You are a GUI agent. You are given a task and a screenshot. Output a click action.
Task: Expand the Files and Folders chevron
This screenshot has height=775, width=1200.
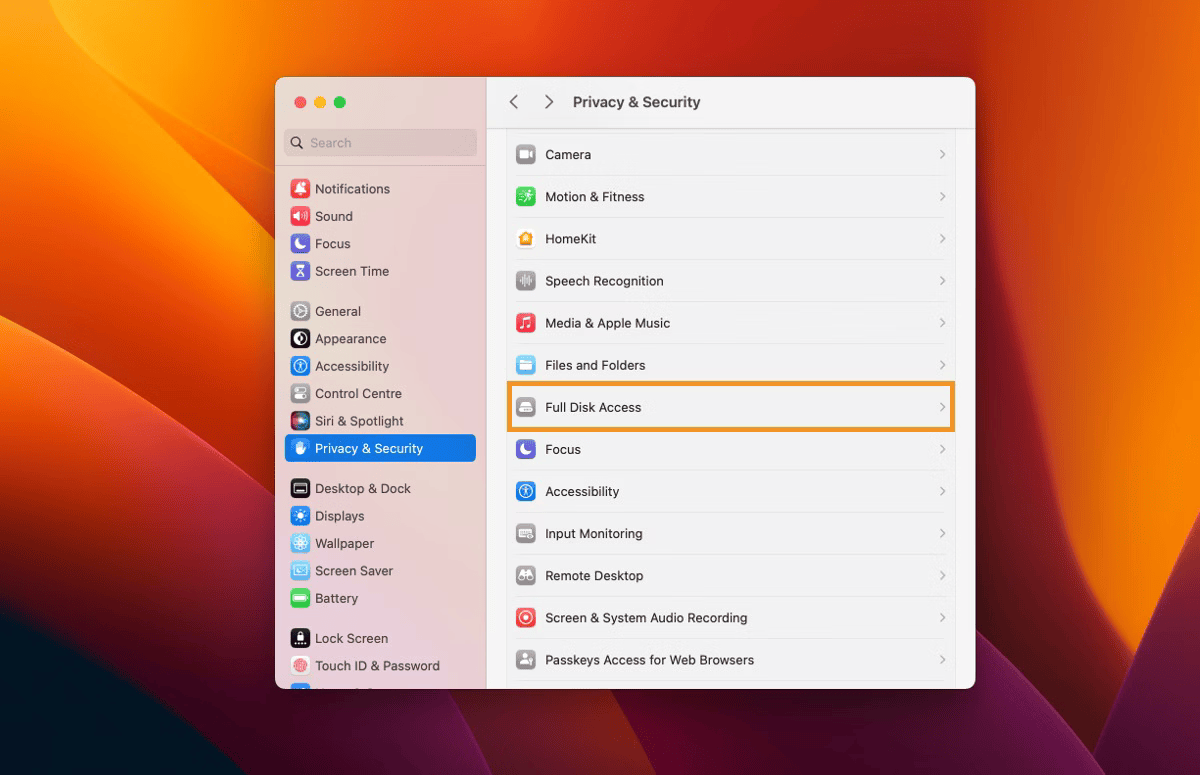(942, 365)
